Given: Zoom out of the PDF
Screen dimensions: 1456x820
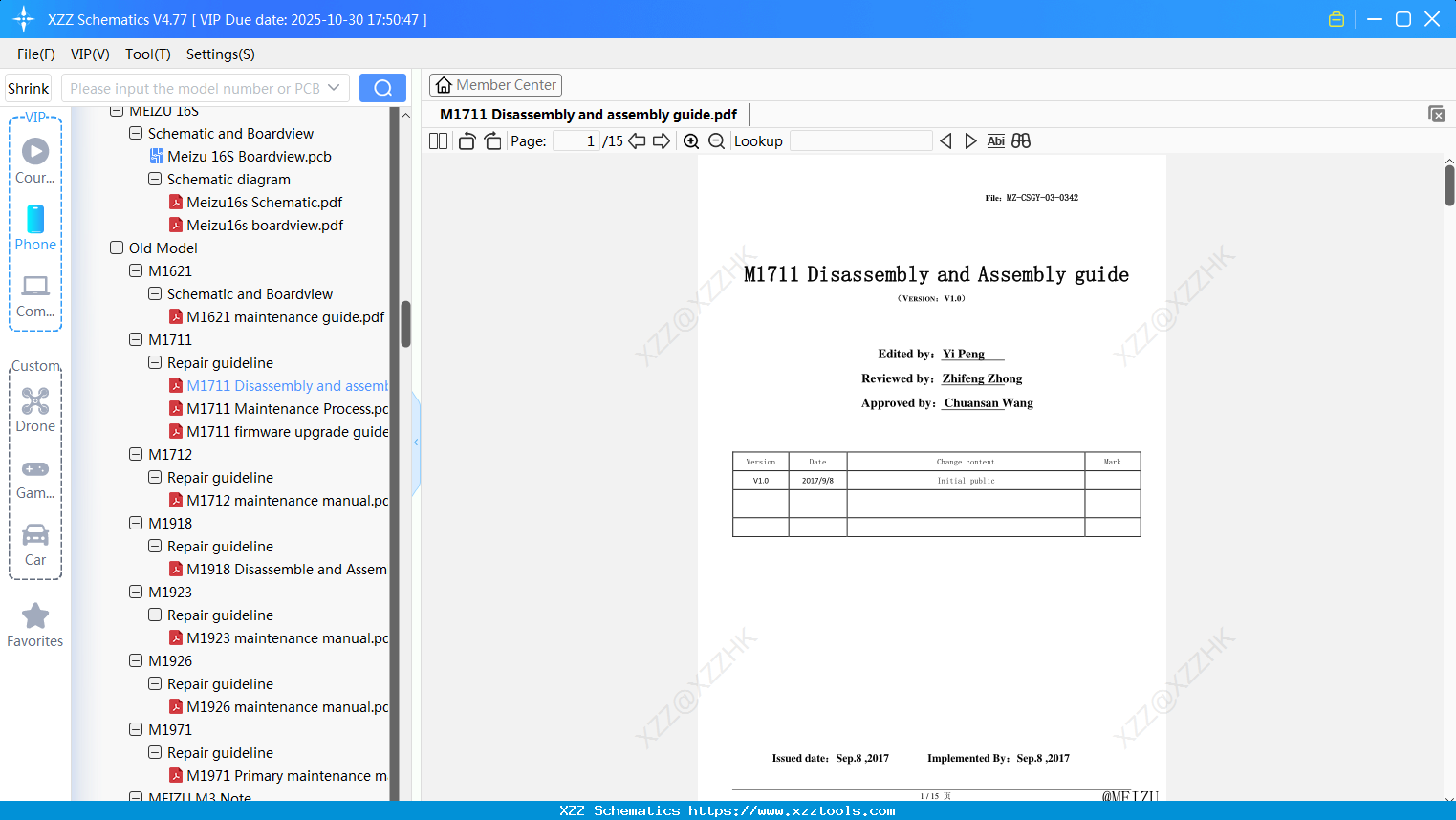Looking at the screenshot, I should point(716,140).
